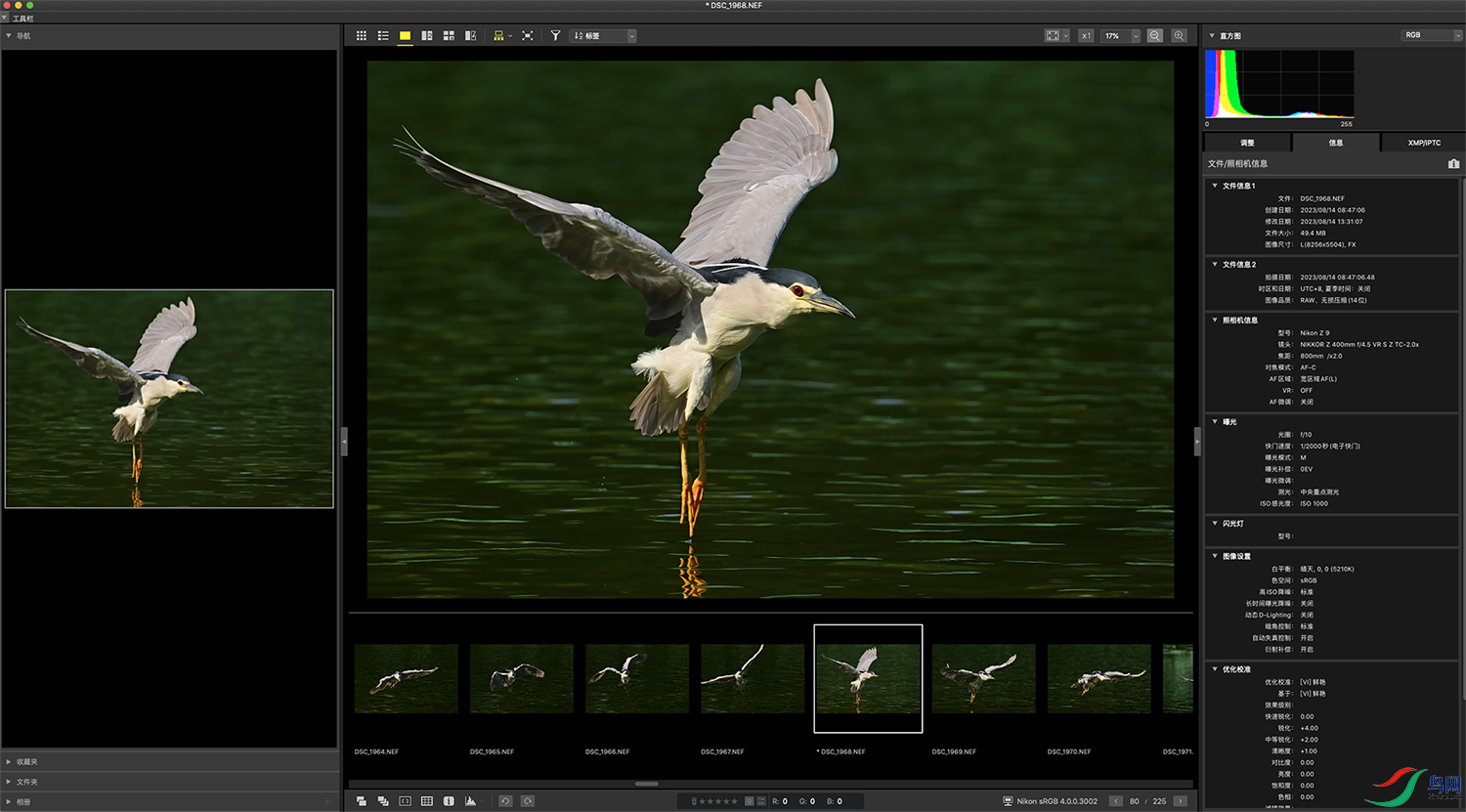Viewport: 1466px width, 812px height.
Task: Zoom out with the minus magnifier
Action: click(x=1155, y=36)
